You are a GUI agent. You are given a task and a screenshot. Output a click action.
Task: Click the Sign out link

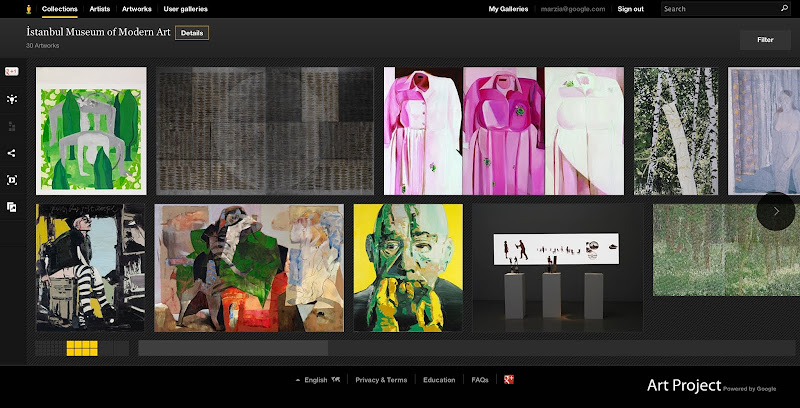coord(631,9)
